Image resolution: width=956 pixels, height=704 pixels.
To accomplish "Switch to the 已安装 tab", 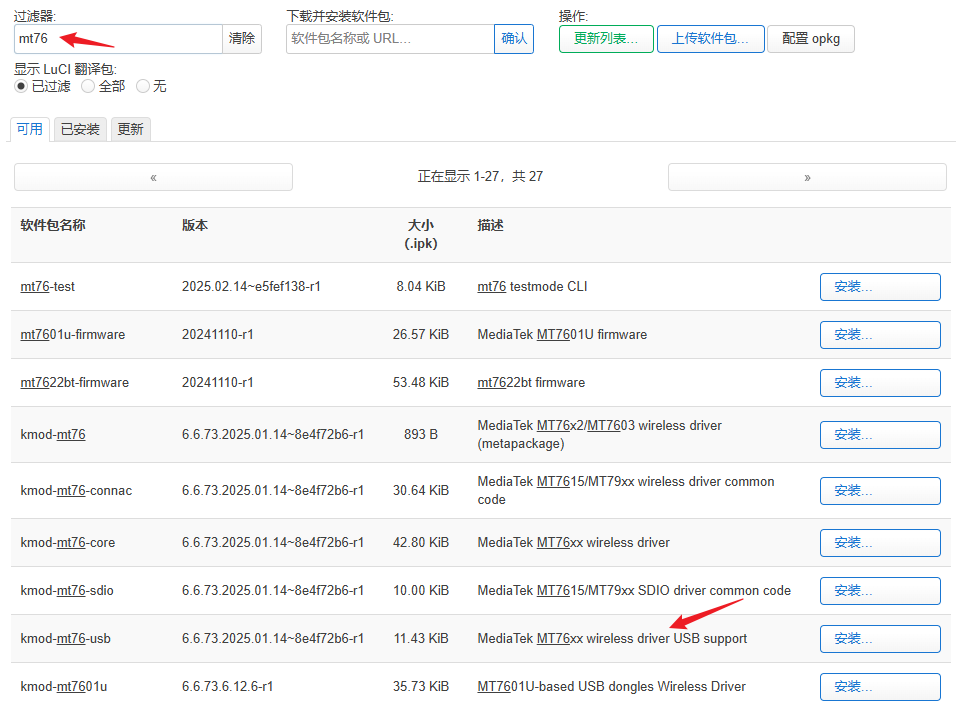I will click(x=80, y=129).
